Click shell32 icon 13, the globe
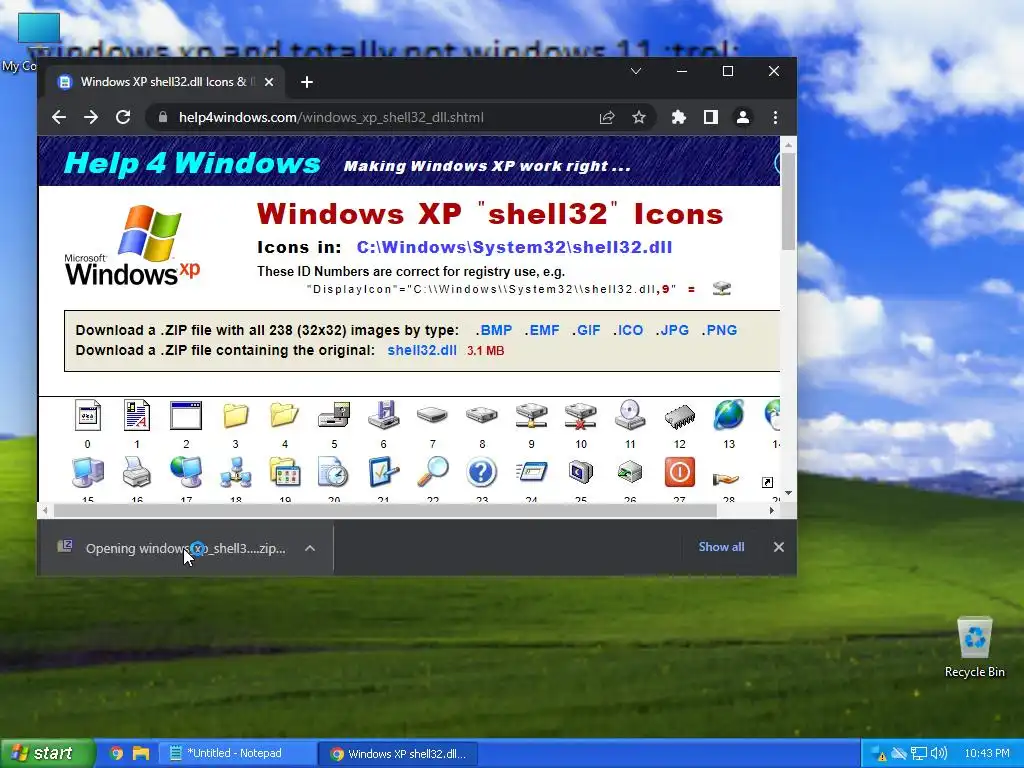Viewport: 1024px width, 768px height. (x=729, y=415)
